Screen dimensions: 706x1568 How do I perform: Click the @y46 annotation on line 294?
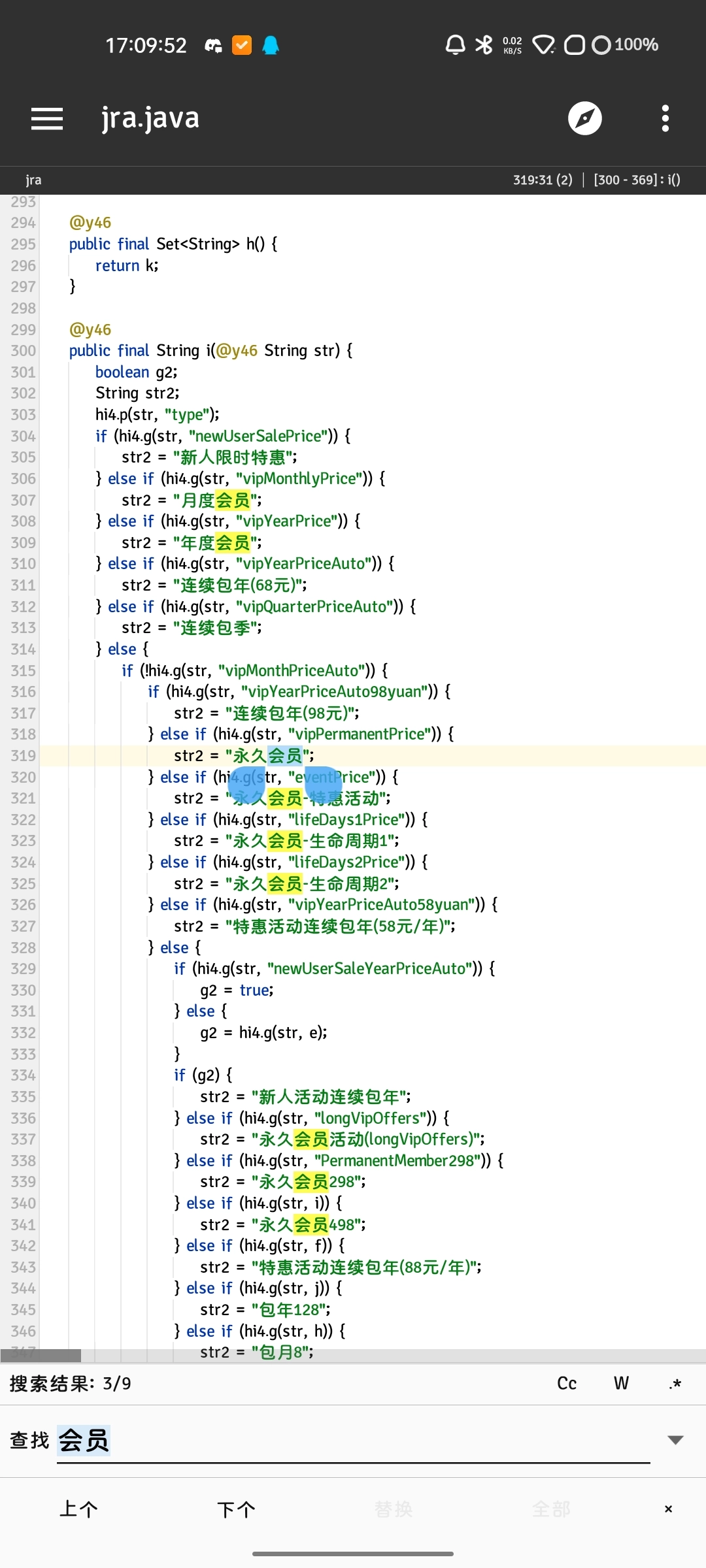(90, 223)
